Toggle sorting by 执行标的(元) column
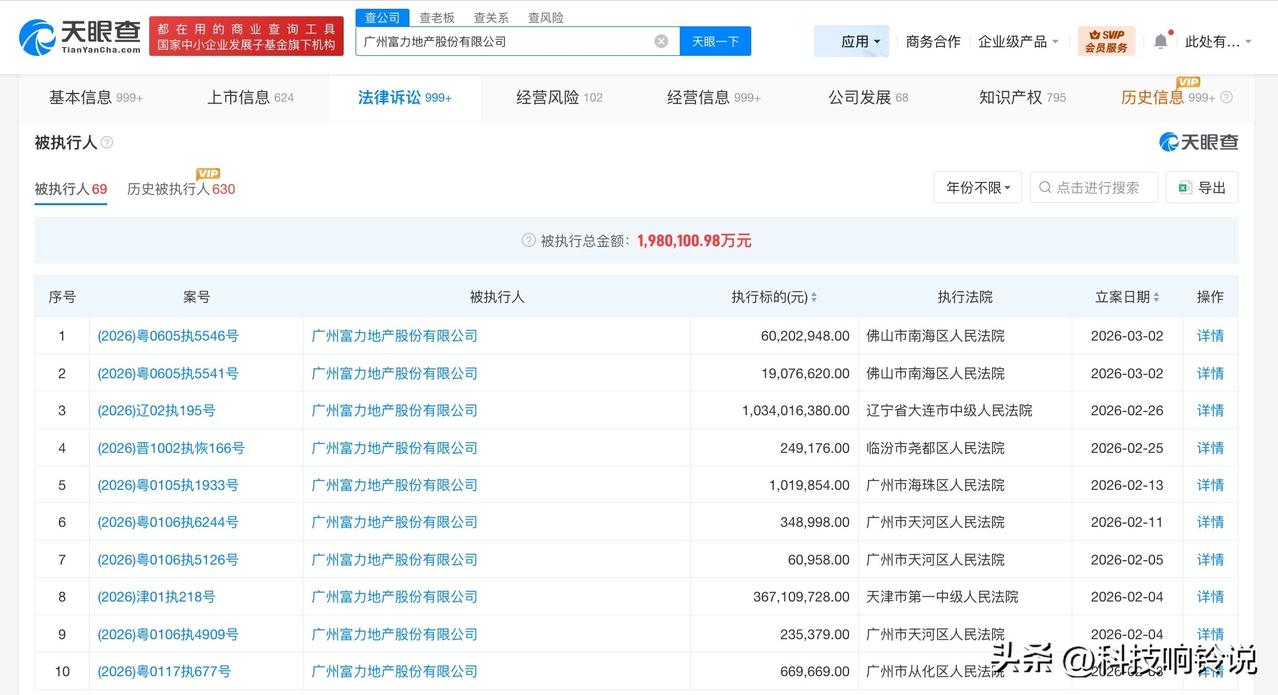Image resolution: width=1278 pixels, height=695 pixels. pos(814,296)
